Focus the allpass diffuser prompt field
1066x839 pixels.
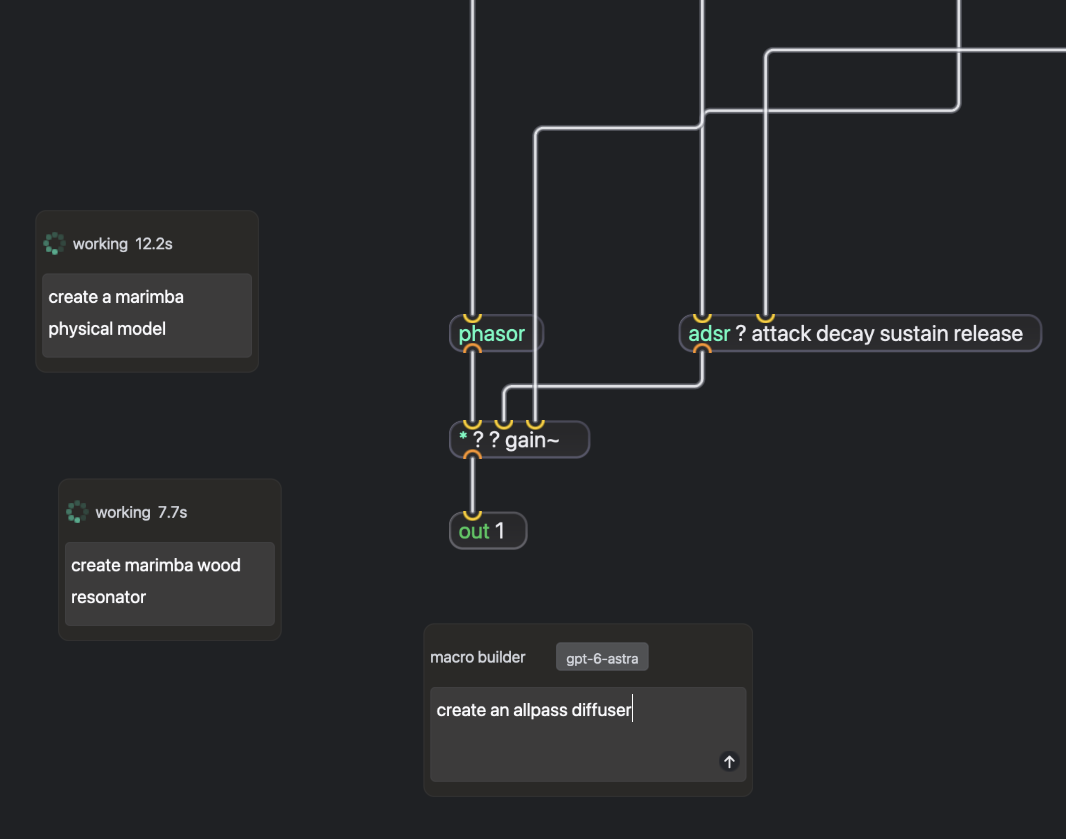point(588,734)
